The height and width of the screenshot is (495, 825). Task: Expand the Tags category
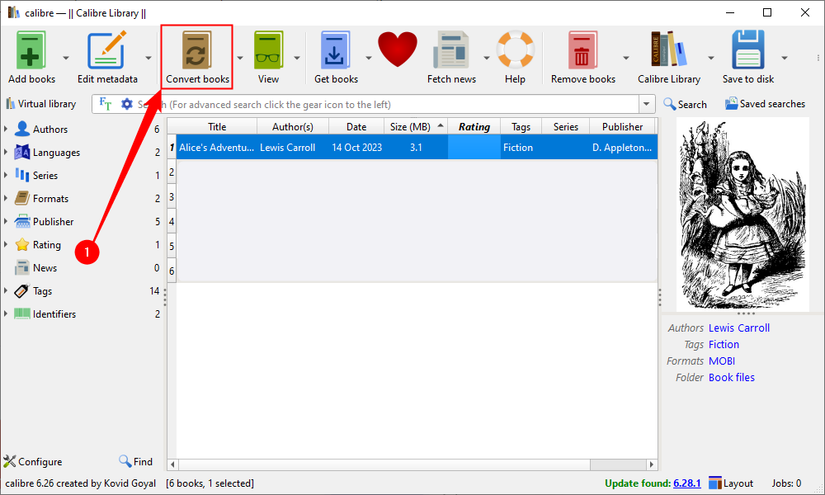tap(6, 290)
